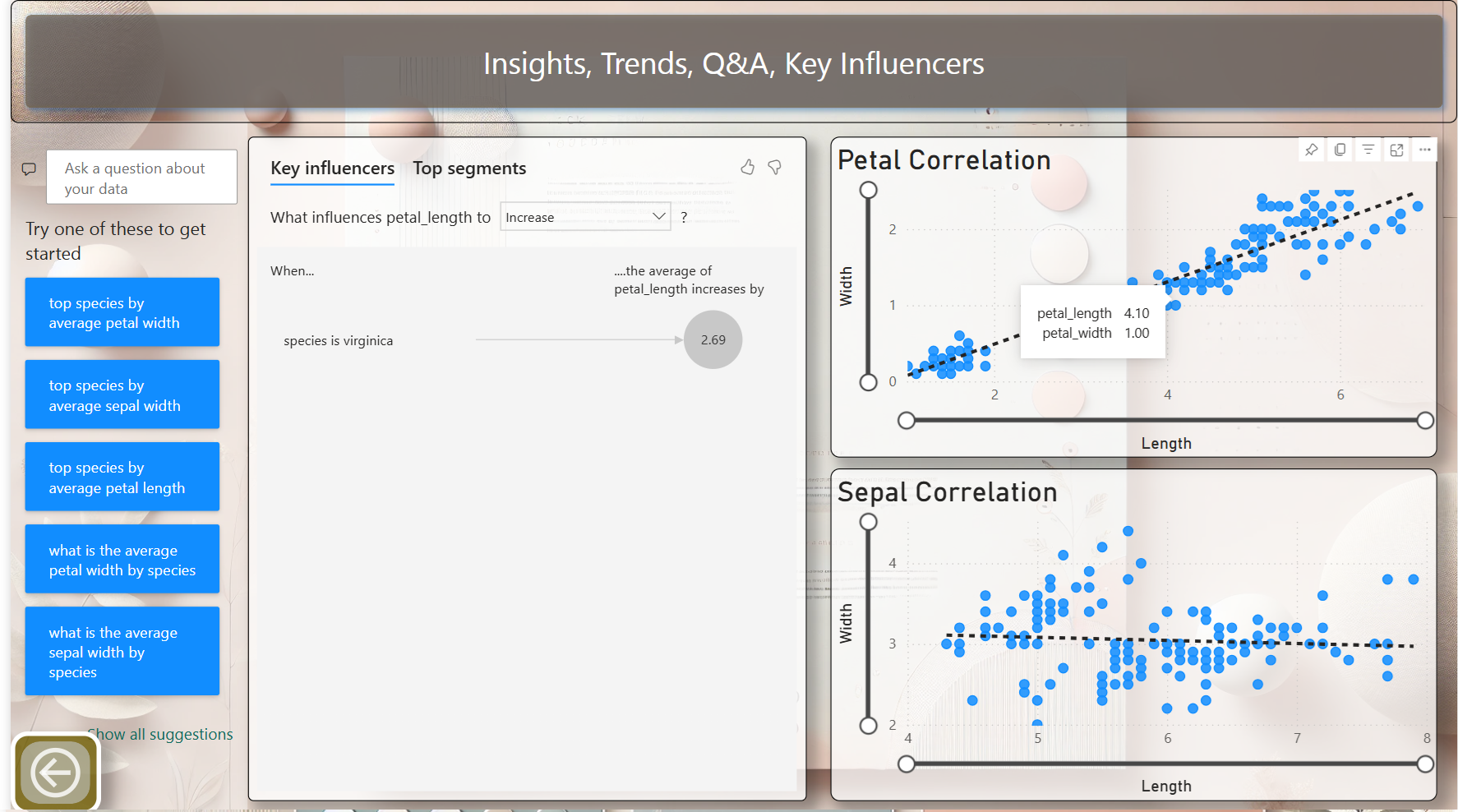Screen dimensions: 1458x812
Task: Click Petal chart Length slider left handle
Action: (906, 420)
